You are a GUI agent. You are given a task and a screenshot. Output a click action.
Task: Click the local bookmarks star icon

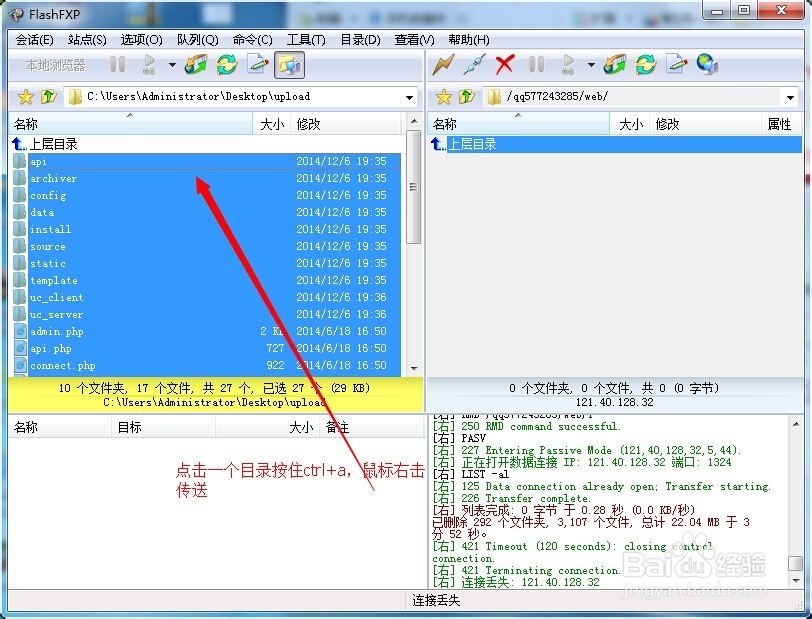pyautogui.click(x=25, y=97)
